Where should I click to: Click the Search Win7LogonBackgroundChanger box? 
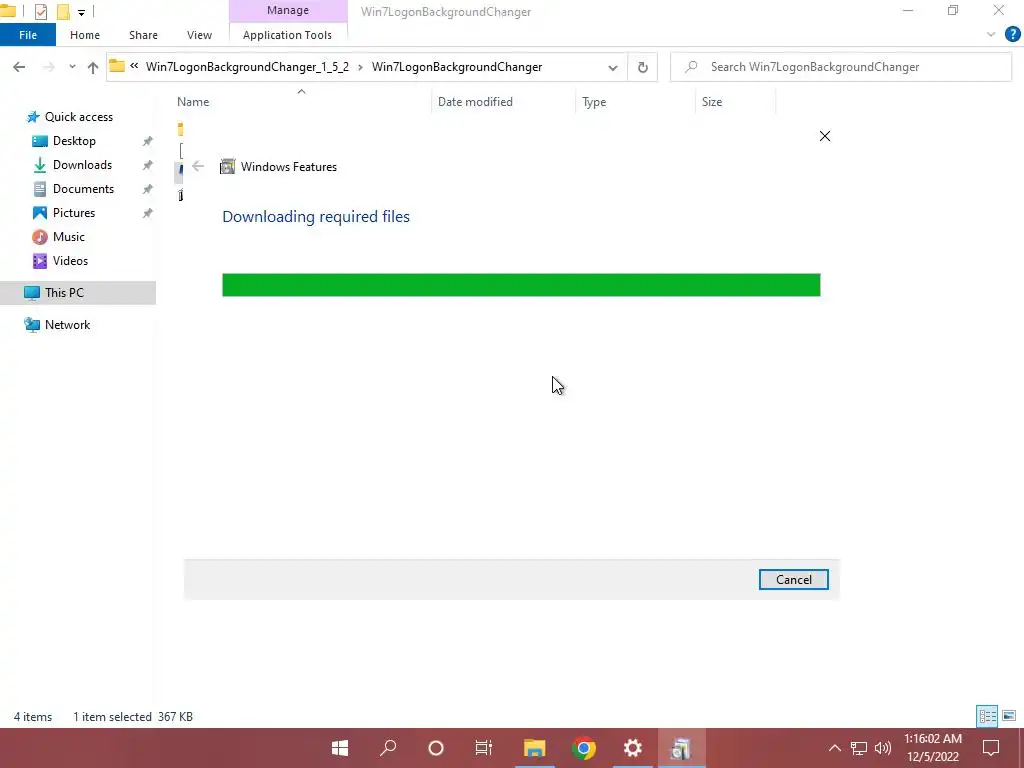[x=841, y=67]
